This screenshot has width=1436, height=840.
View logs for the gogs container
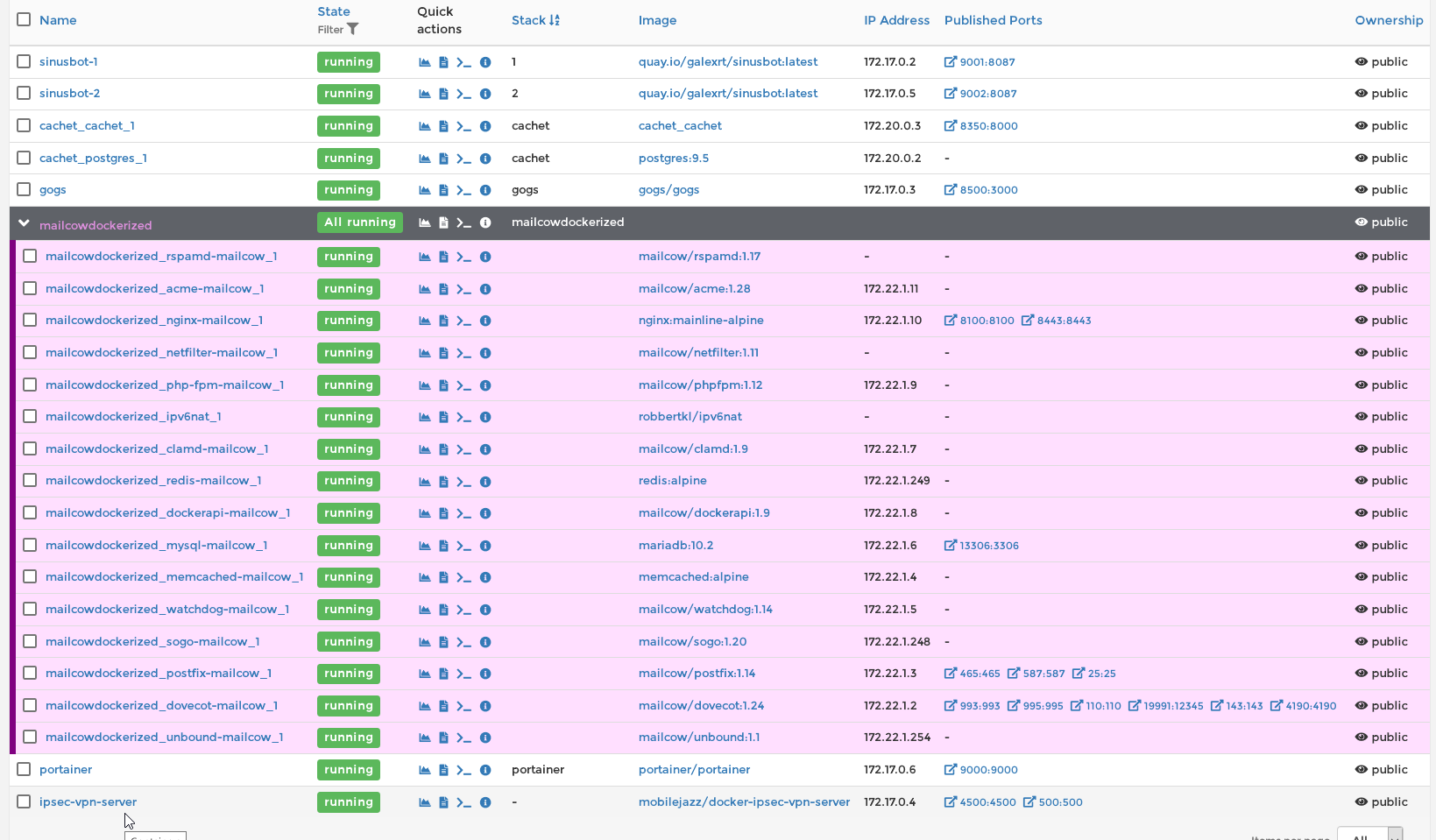point(443,190)
